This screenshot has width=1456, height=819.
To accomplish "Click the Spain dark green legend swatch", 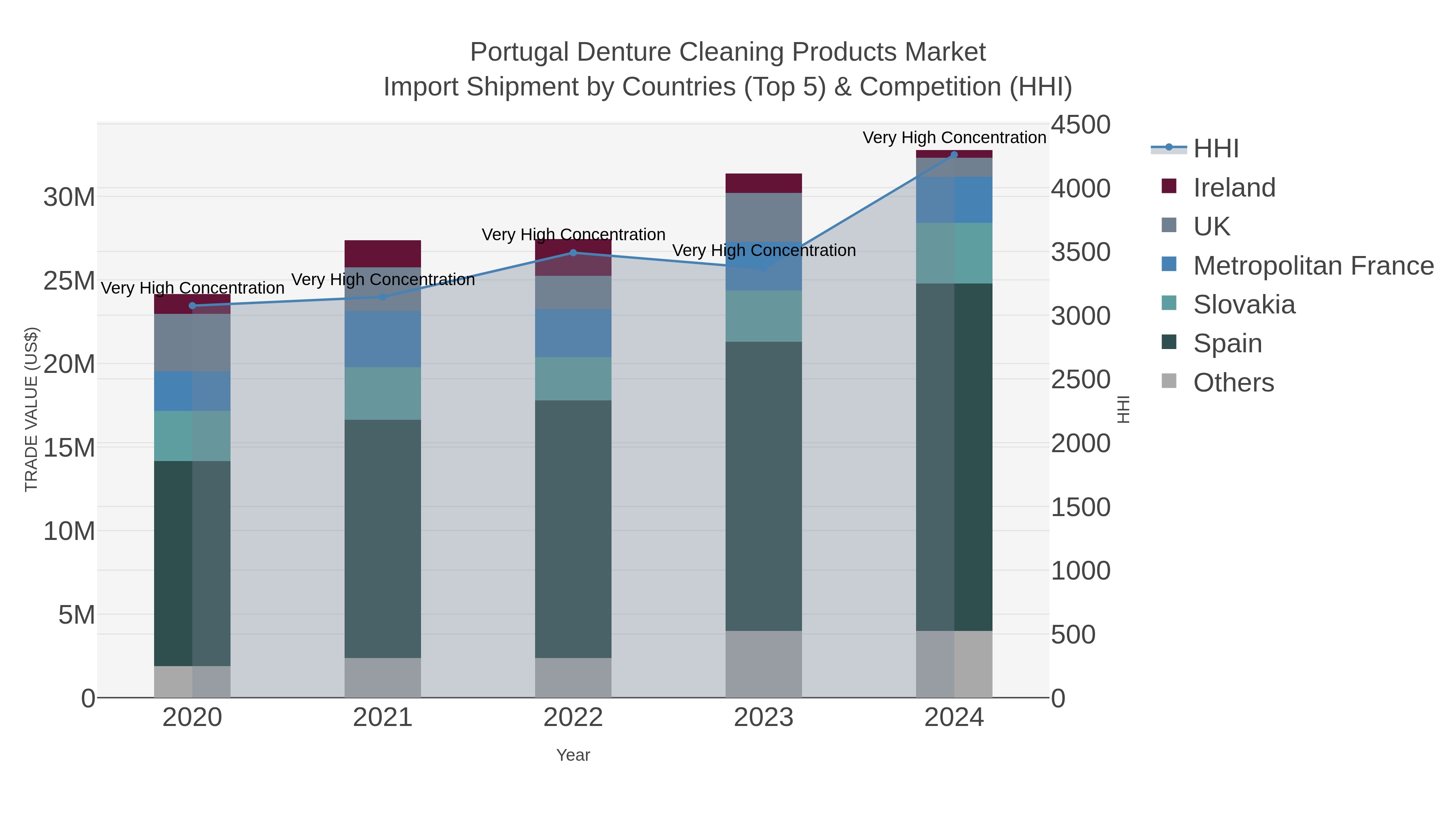I will point(1169,342).
